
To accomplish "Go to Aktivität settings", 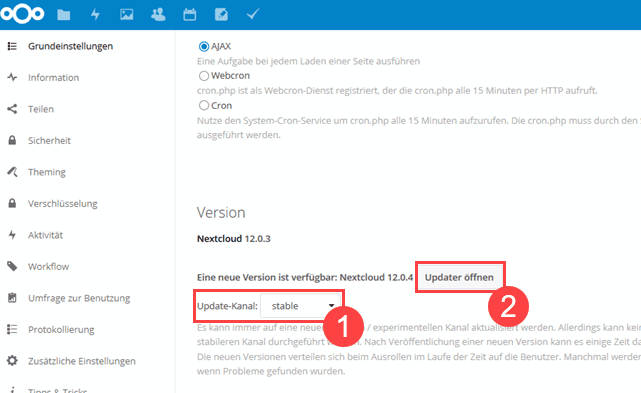I will (x=45, y=235).
